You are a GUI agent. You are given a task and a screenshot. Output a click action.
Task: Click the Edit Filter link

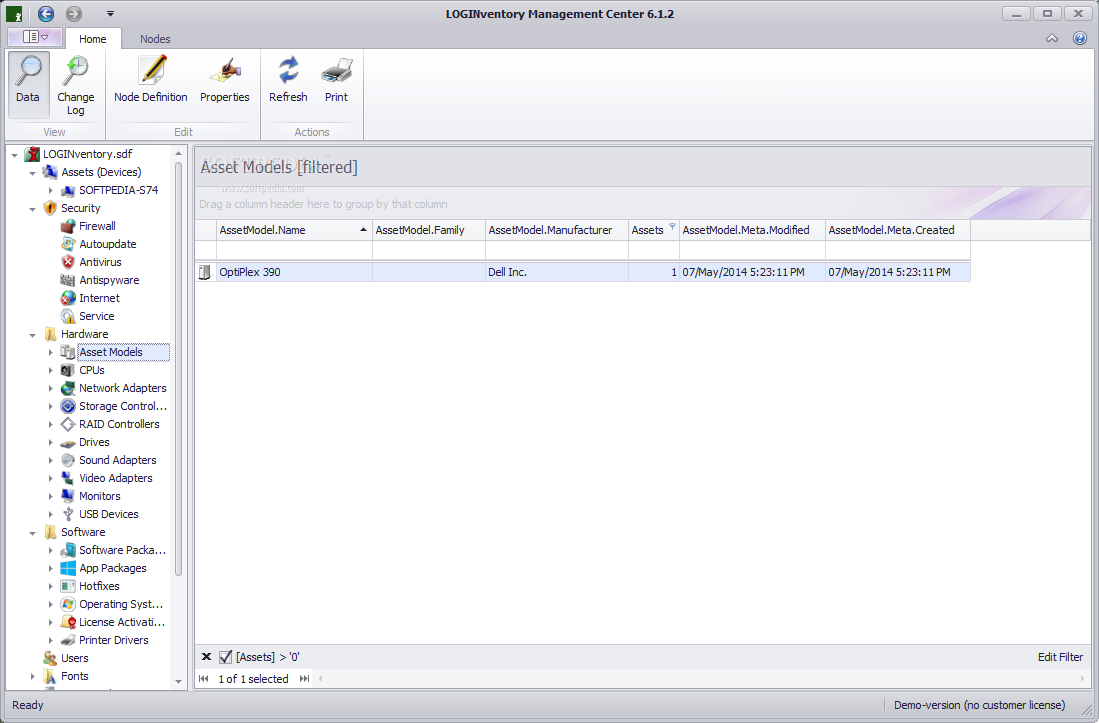pyautogui.click(x=1060, y=657)
